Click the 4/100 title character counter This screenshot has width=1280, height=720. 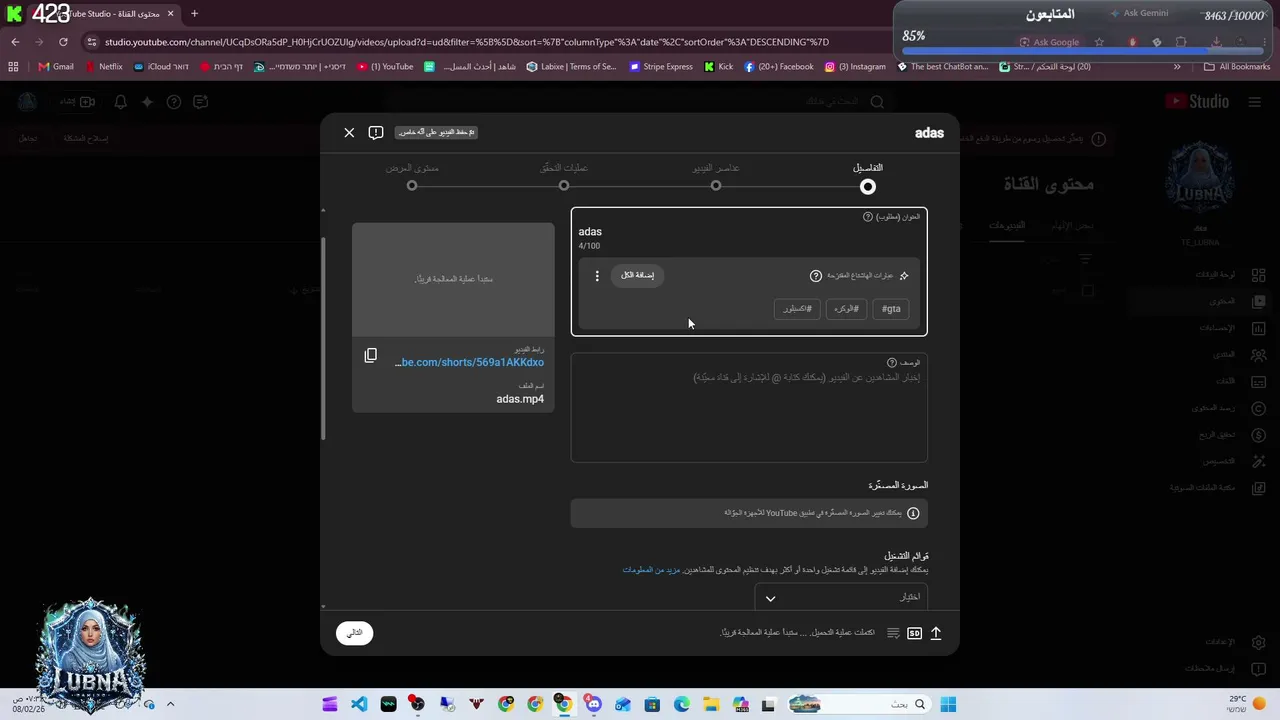(589, 246)
